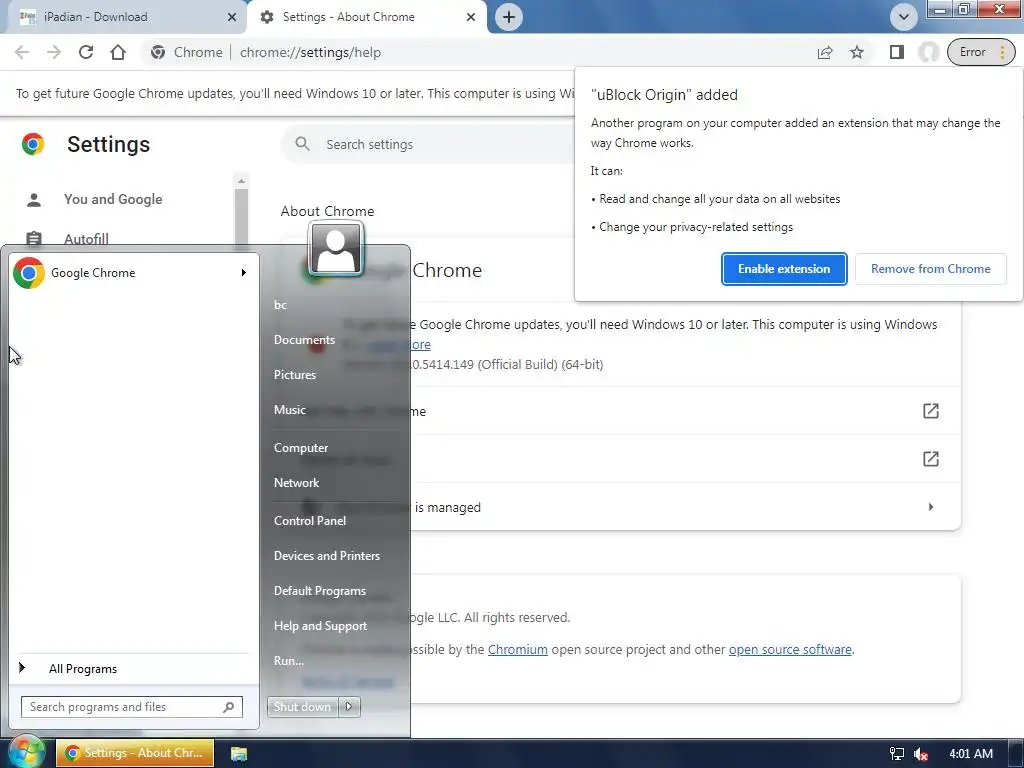Select the Settings - About Chrome tab
Image resolution: width=1024 pixels, height=768 pixels.
[366, 17]
